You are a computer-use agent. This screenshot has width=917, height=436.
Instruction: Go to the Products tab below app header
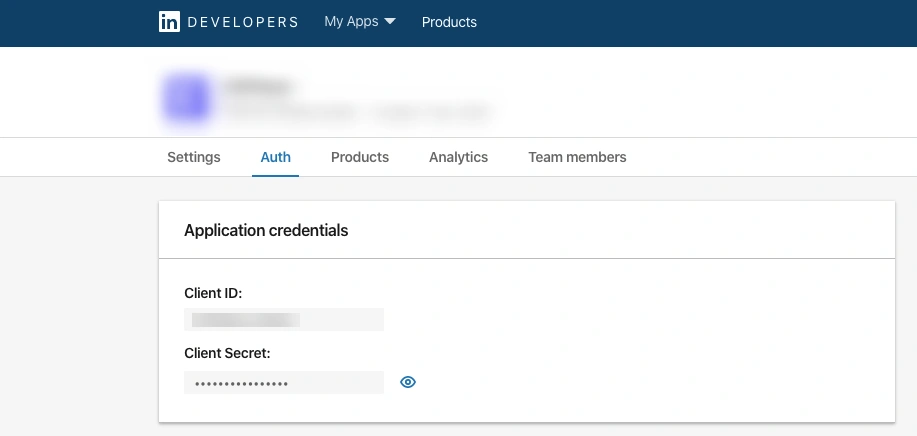[x=360, y=157]
